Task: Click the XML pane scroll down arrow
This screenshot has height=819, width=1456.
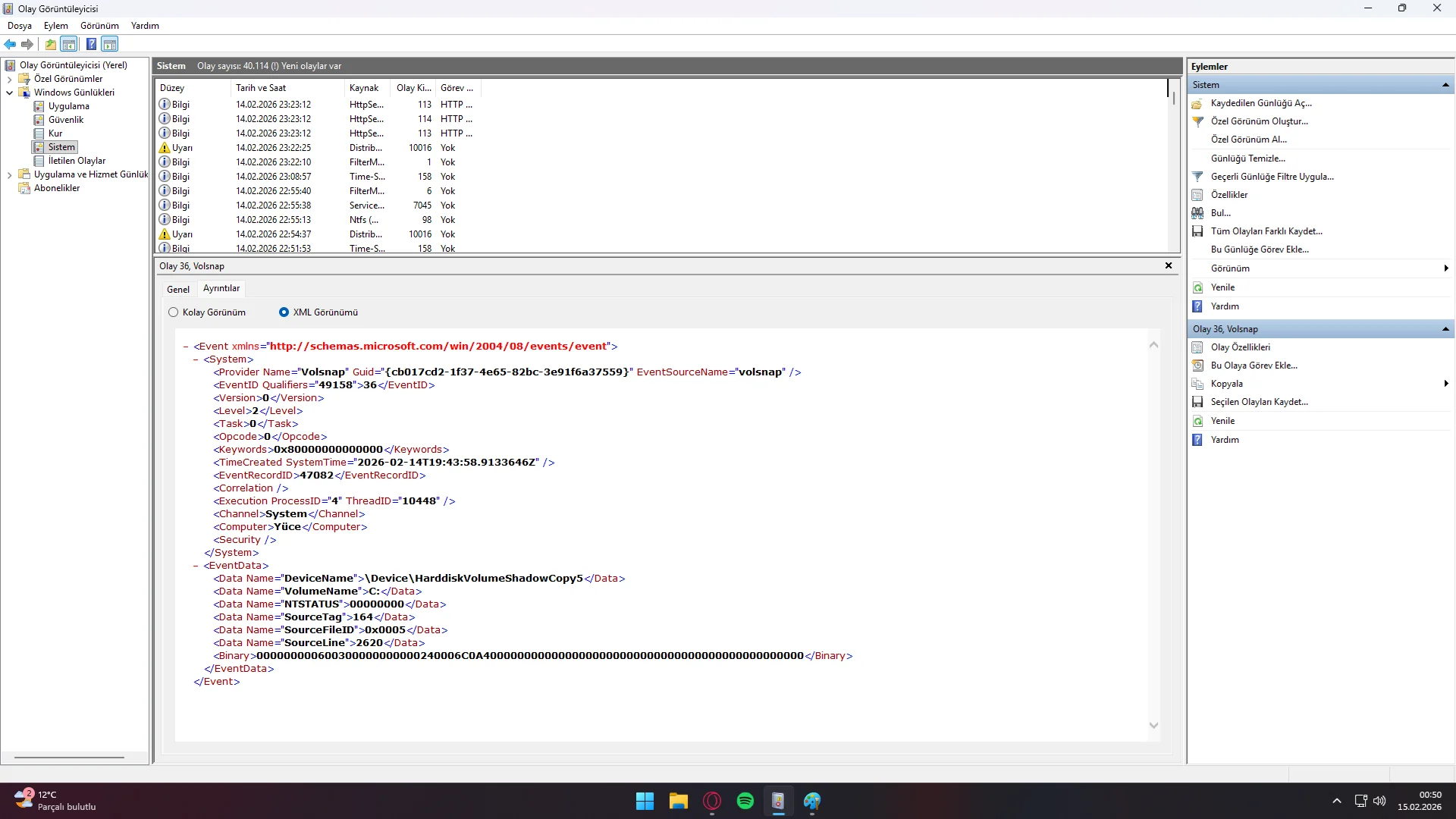Action: click(x=1153, y=726)
